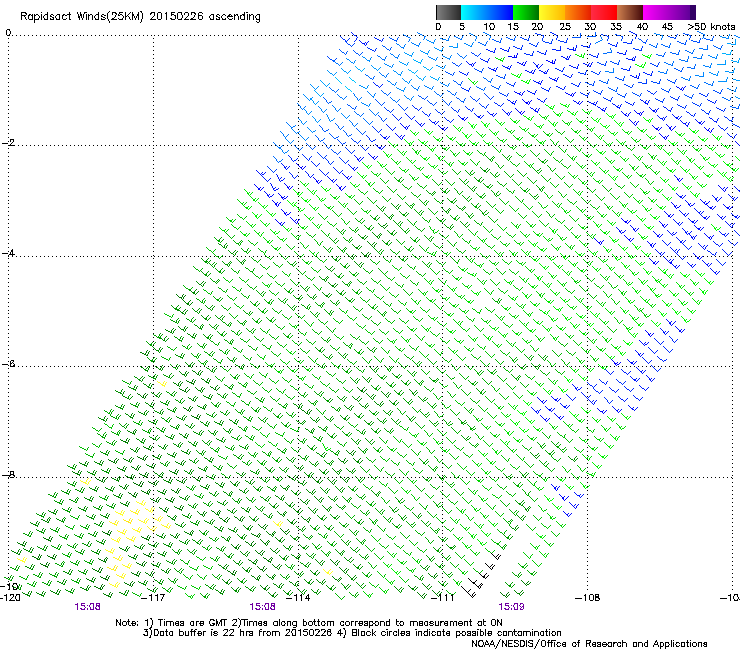The image size is (740, 650).
Task: Select the "10" label under the color bar
Action: (489, 27)
